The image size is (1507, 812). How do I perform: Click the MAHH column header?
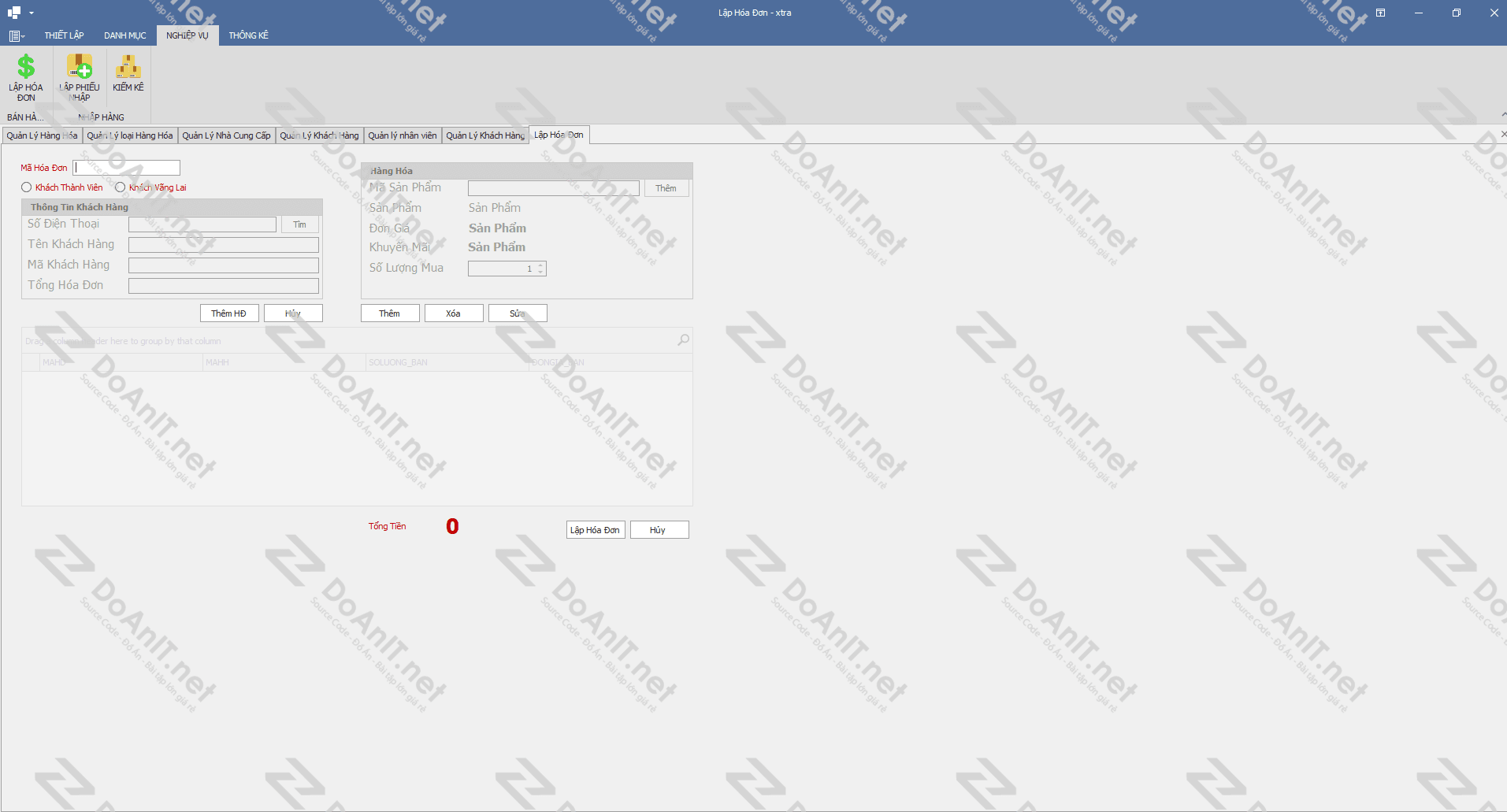(284, 362)
